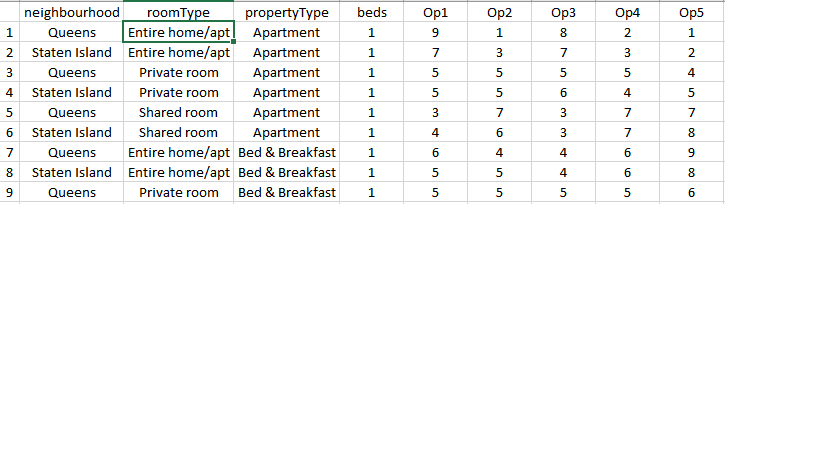
Task: Select row number 5 label
Action: click(10, 113)
